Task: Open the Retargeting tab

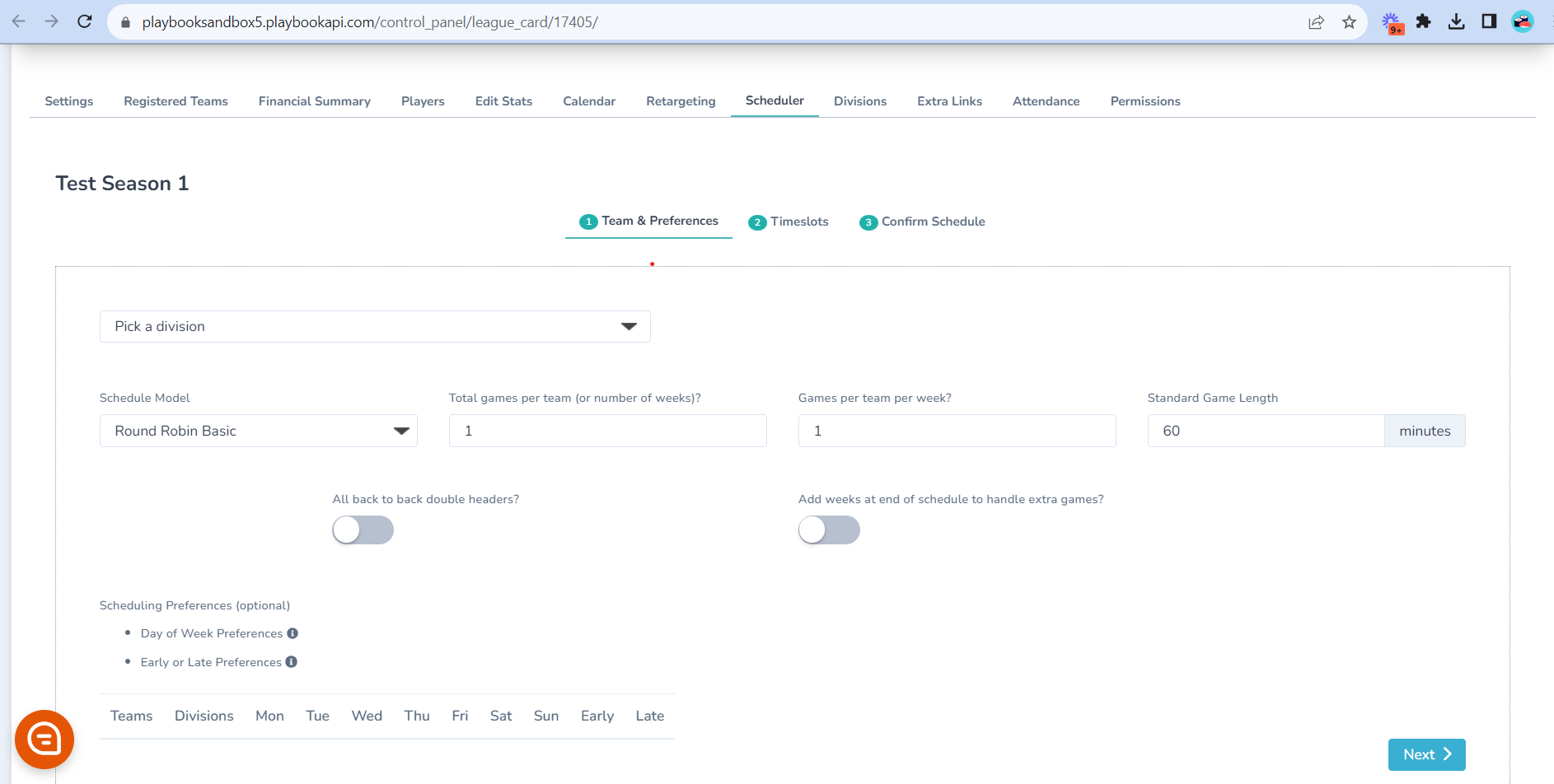Action: point(681,101)
